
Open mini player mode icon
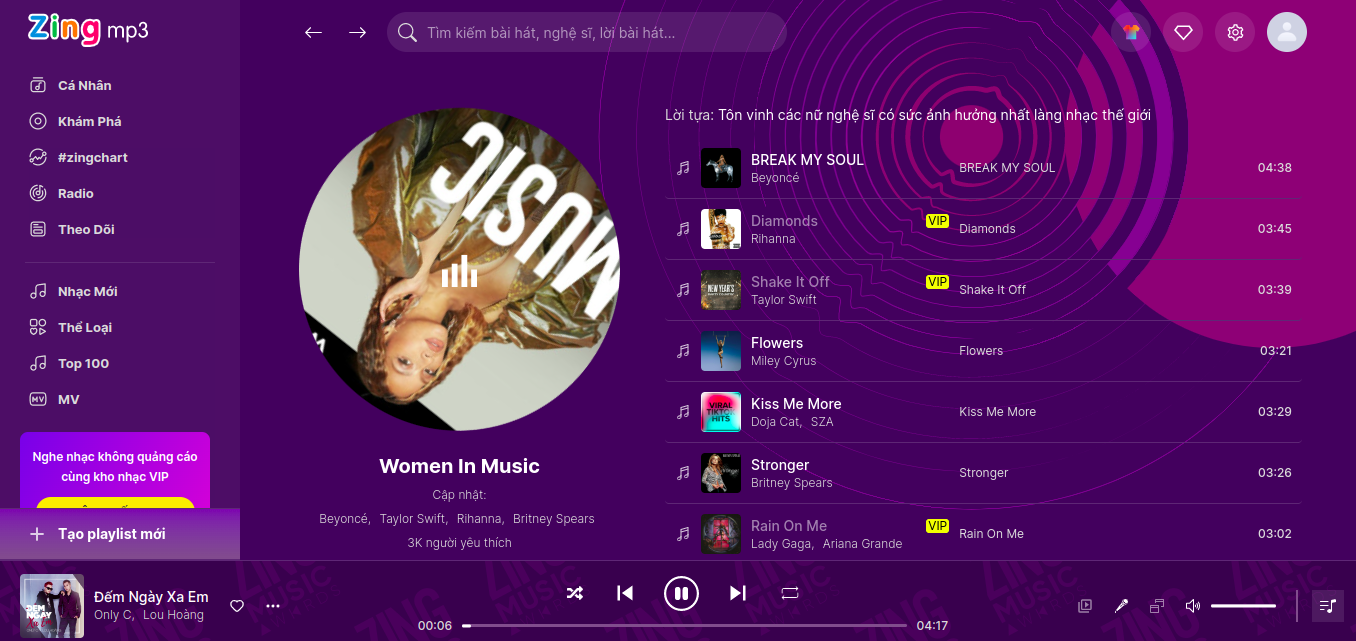coord(1157,606)
